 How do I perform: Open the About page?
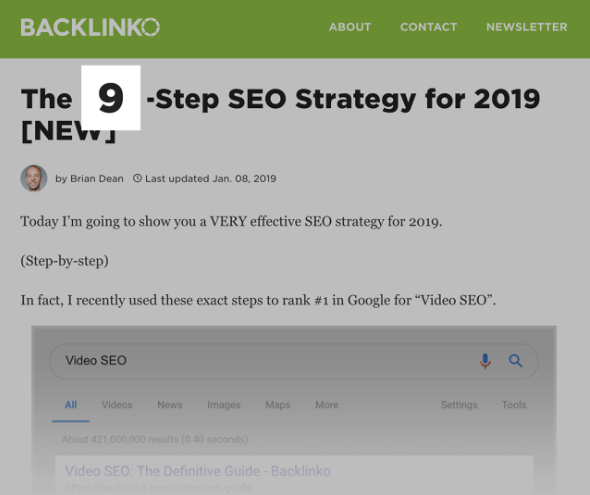[350, 27]
